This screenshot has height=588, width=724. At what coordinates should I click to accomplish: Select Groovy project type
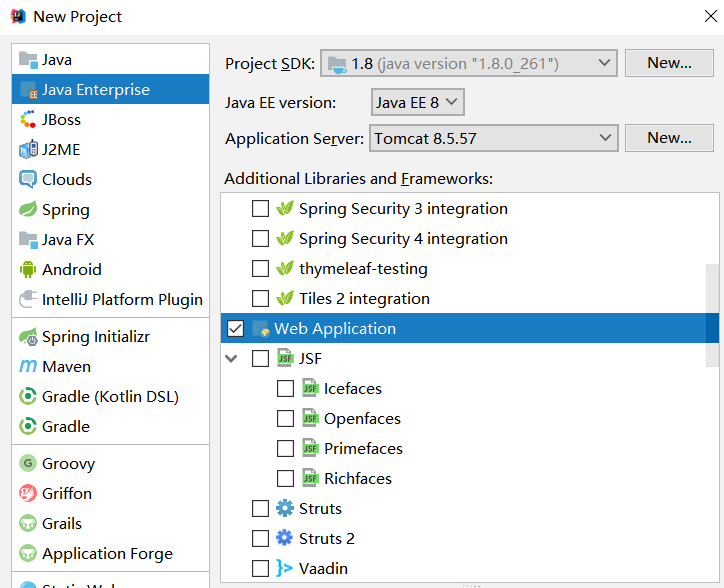pyautogui.click(x=110, y=463)
